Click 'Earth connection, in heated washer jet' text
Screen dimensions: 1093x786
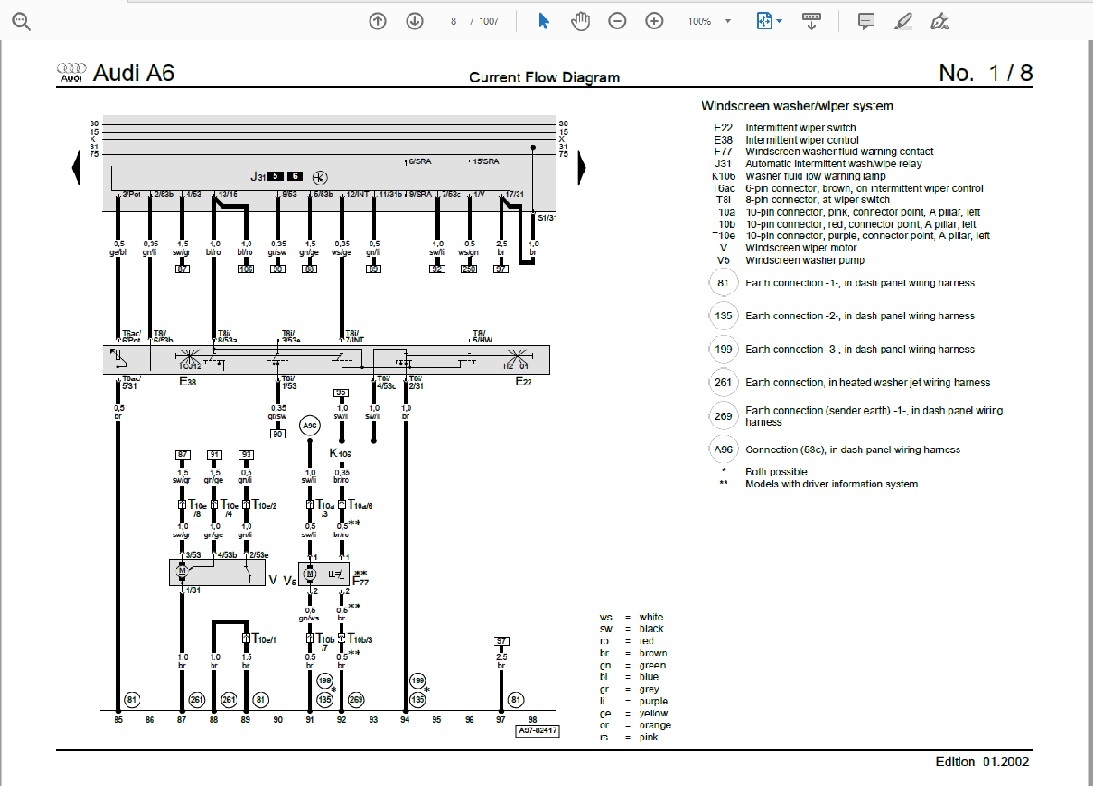868,382
